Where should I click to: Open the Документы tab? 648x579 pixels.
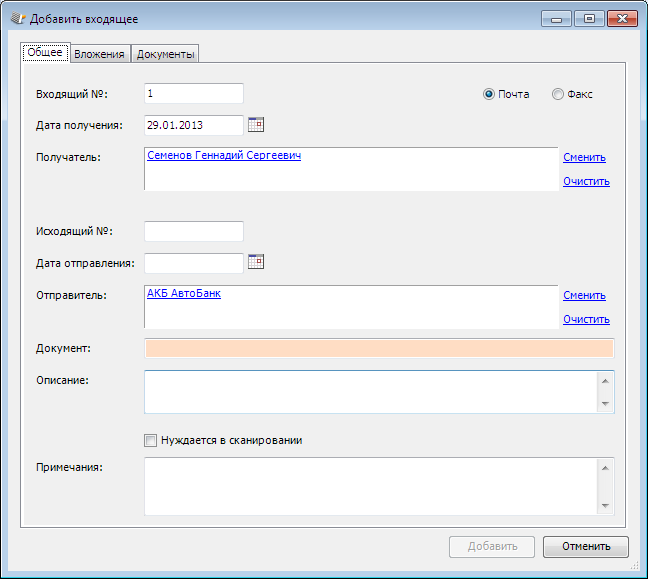(x=165, y=54)
